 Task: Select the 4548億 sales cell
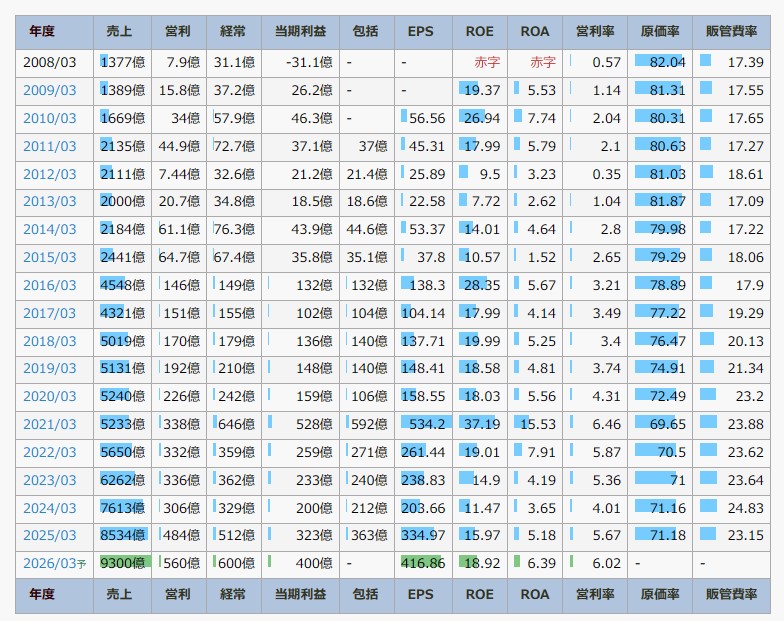pos(122,286)
